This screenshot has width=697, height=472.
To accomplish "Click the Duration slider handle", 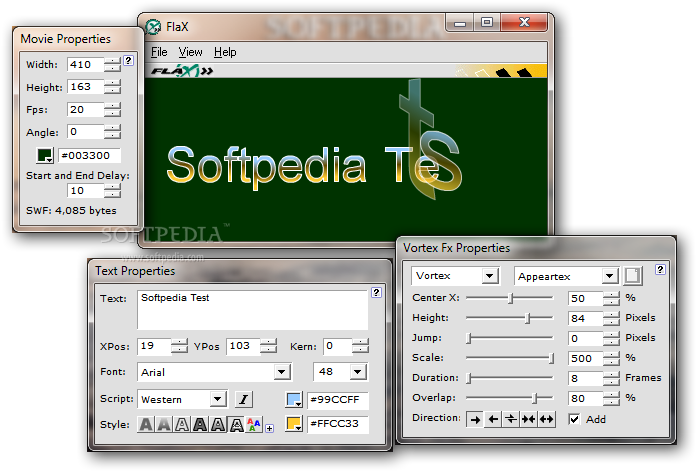I will click(x=469, y=378).
